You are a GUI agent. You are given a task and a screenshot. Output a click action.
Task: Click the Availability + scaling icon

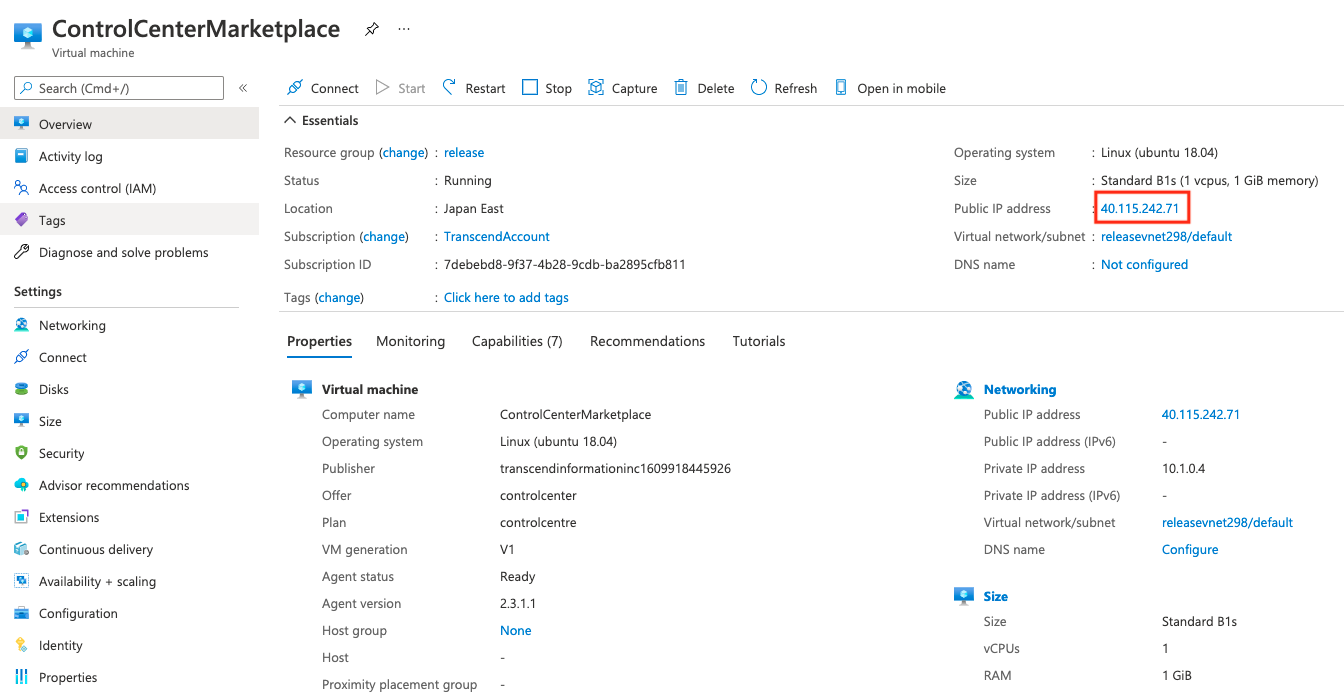tap(22, 581)
